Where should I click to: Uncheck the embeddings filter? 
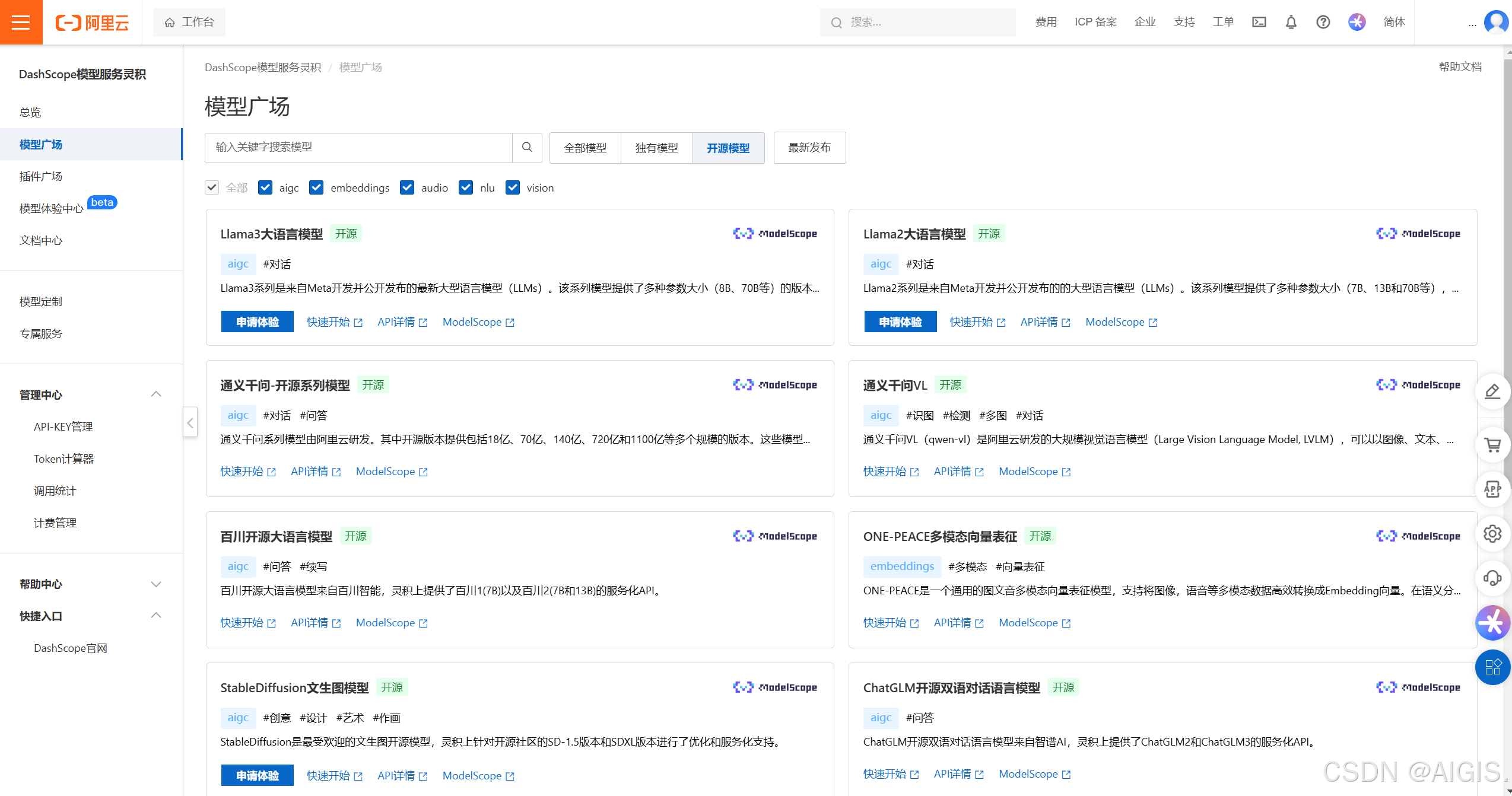coord(316,188)
